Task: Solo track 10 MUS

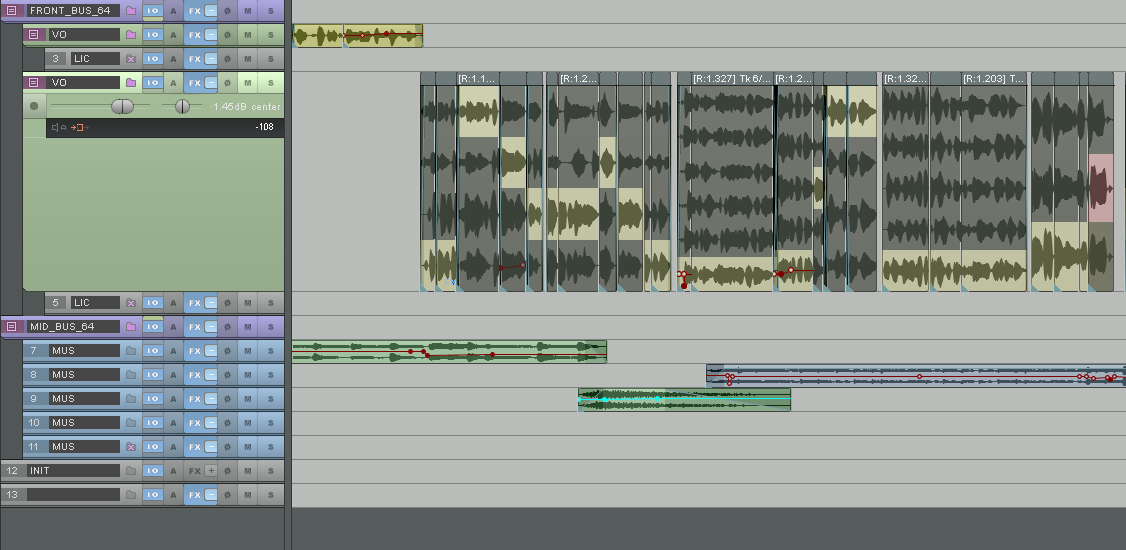Action: (271, 423)
